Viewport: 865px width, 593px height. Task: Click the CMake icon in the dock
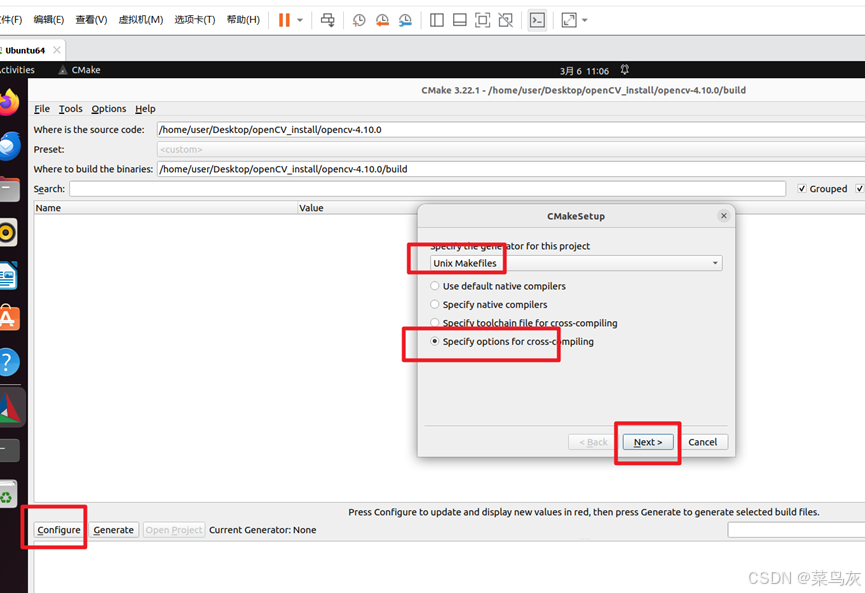11,407
